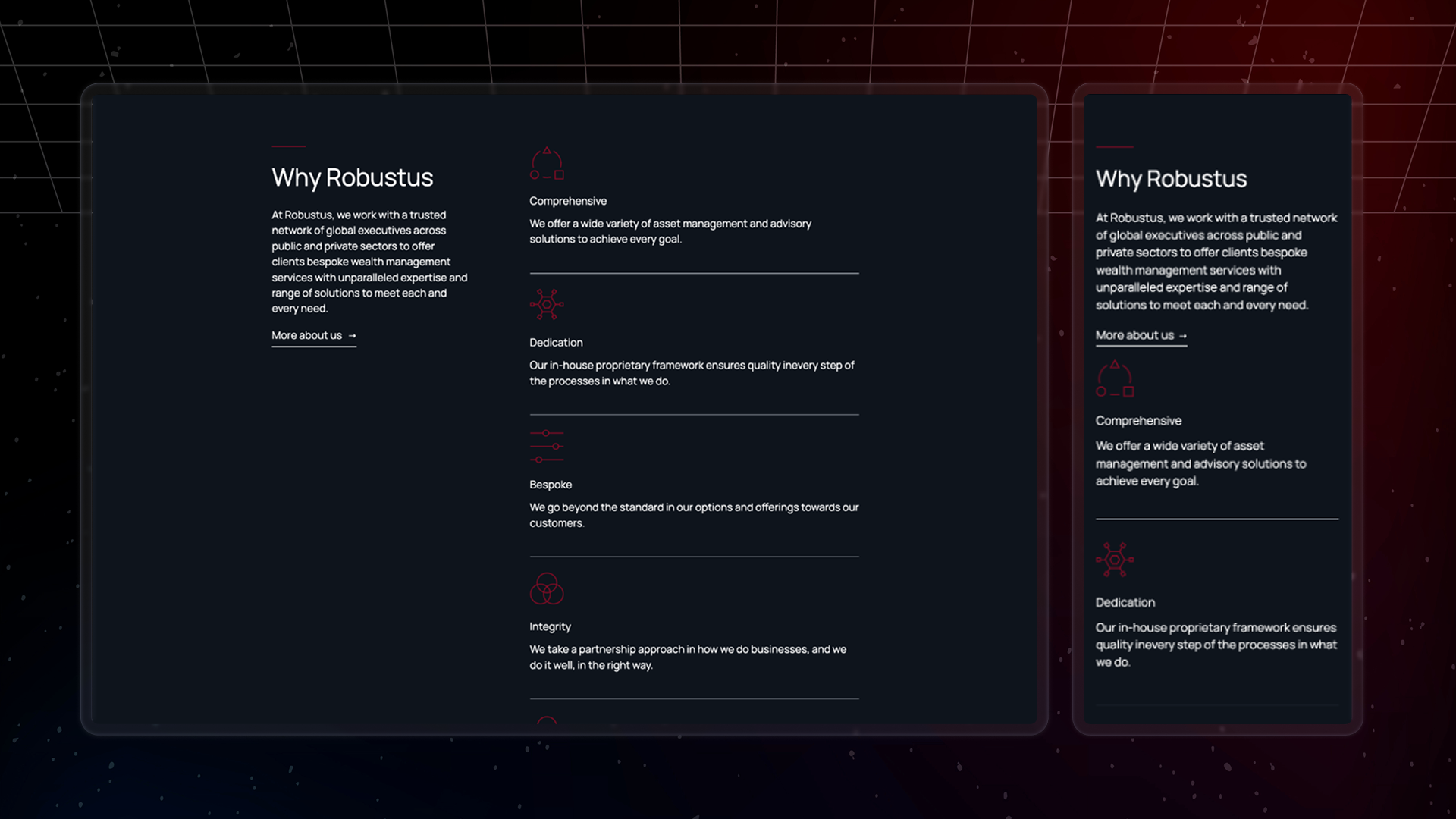Screen dimensions: 1456x819
Task: Click the Comprehensive shapes icon in mobile view
Action: pyautogui.click(x=1114, y=379)
